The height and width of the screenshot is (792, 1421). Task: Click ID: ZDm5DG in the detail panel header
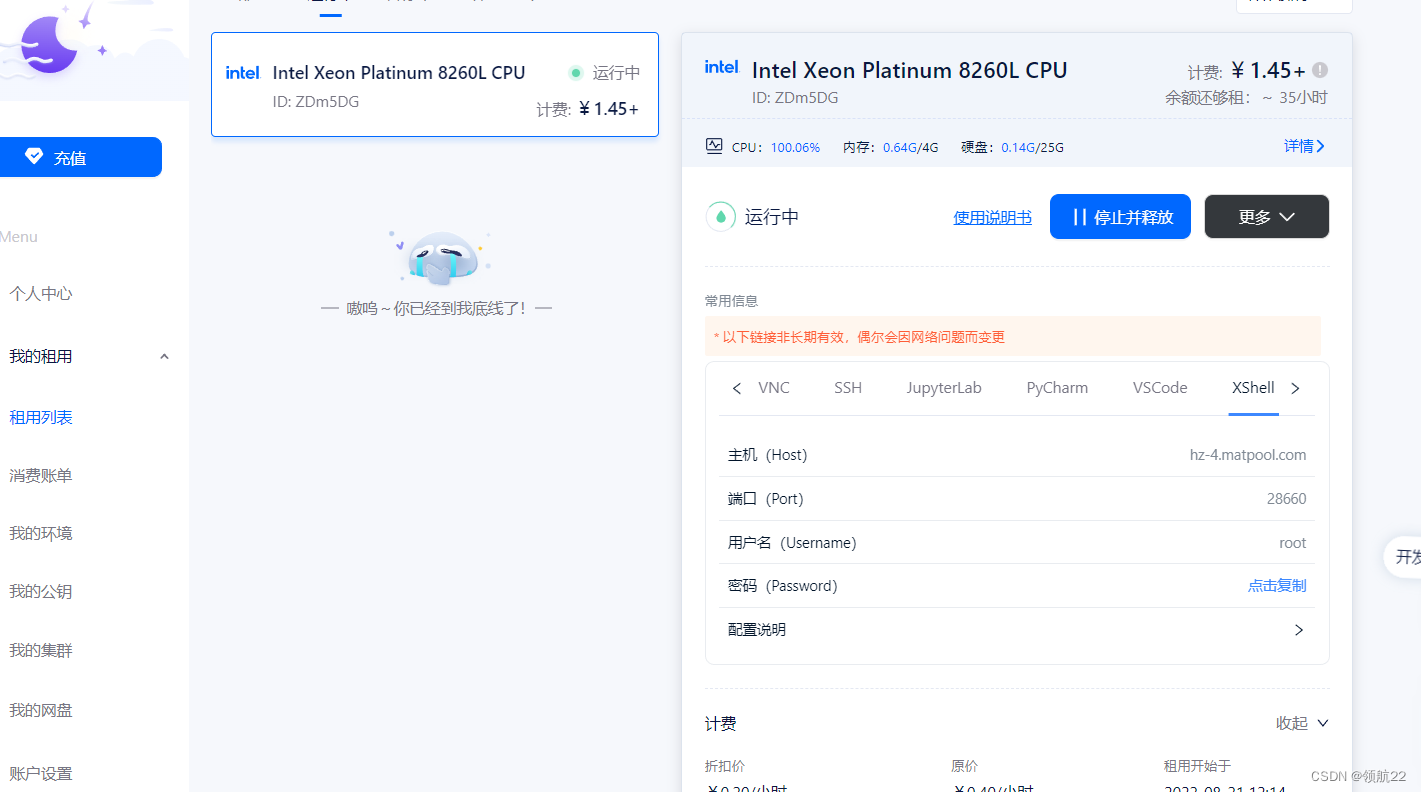coord(795,98)
